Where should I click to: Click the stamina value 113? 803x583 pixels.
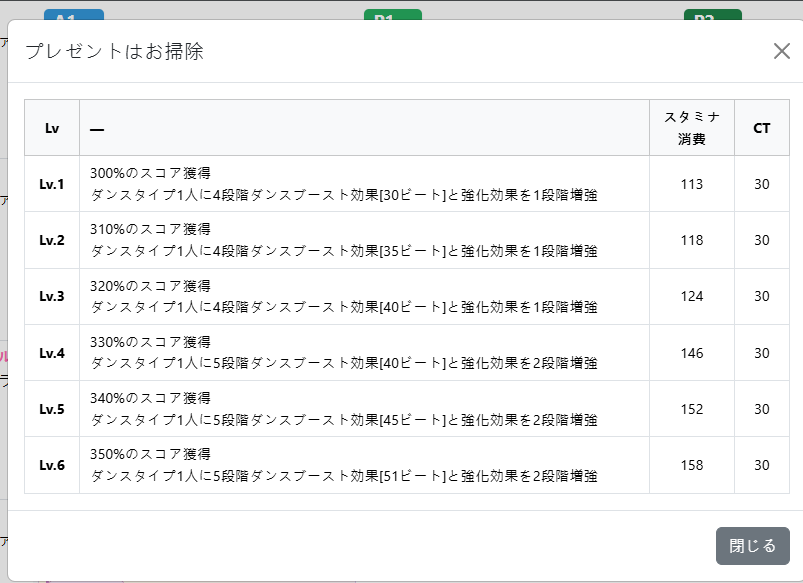click(692, 184)
